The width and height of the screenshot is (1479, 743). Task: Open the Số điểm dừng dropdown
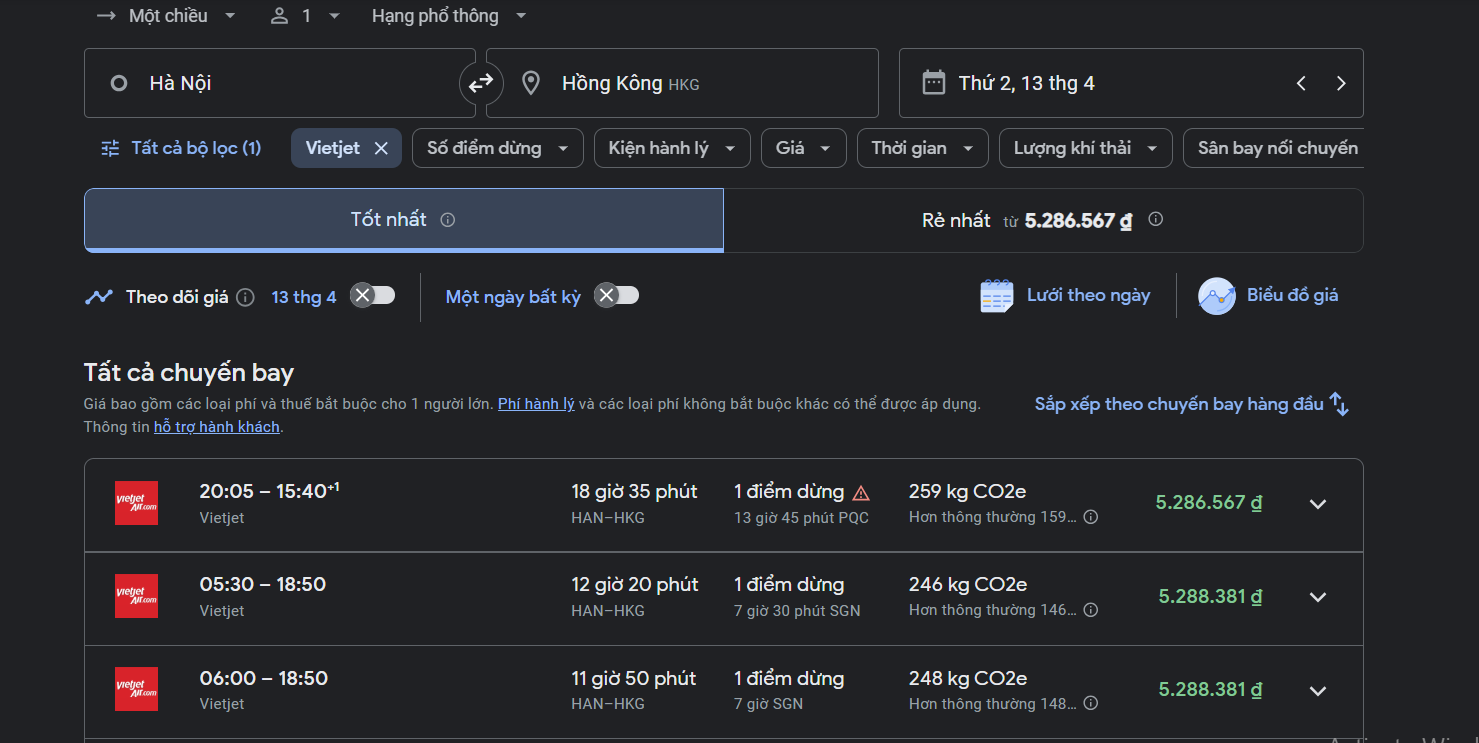click(497, 148)
